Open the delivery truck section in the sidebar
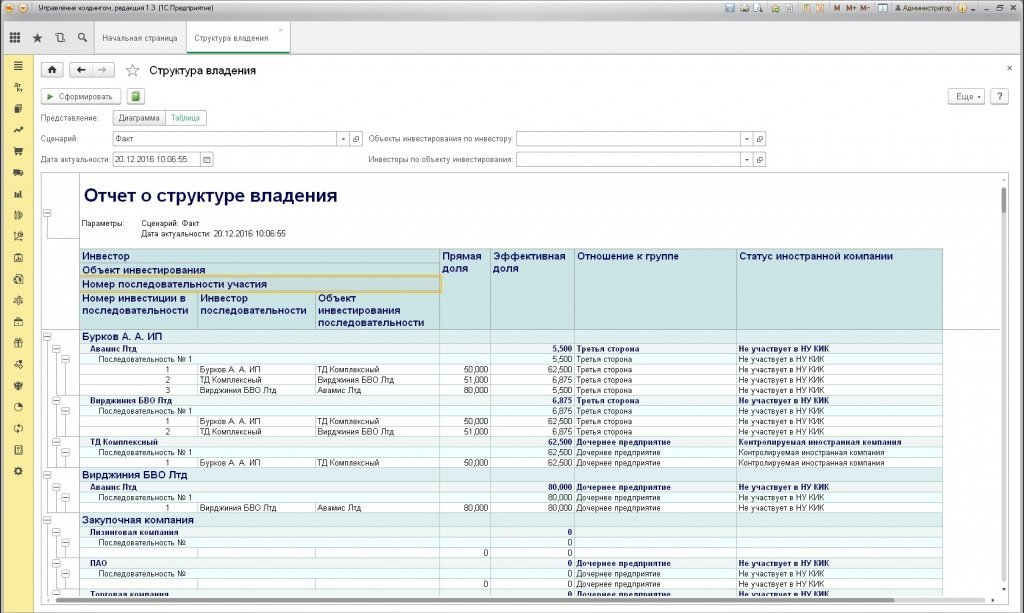The width and height of the screenshot is (1024, 613). coord(18,172)
